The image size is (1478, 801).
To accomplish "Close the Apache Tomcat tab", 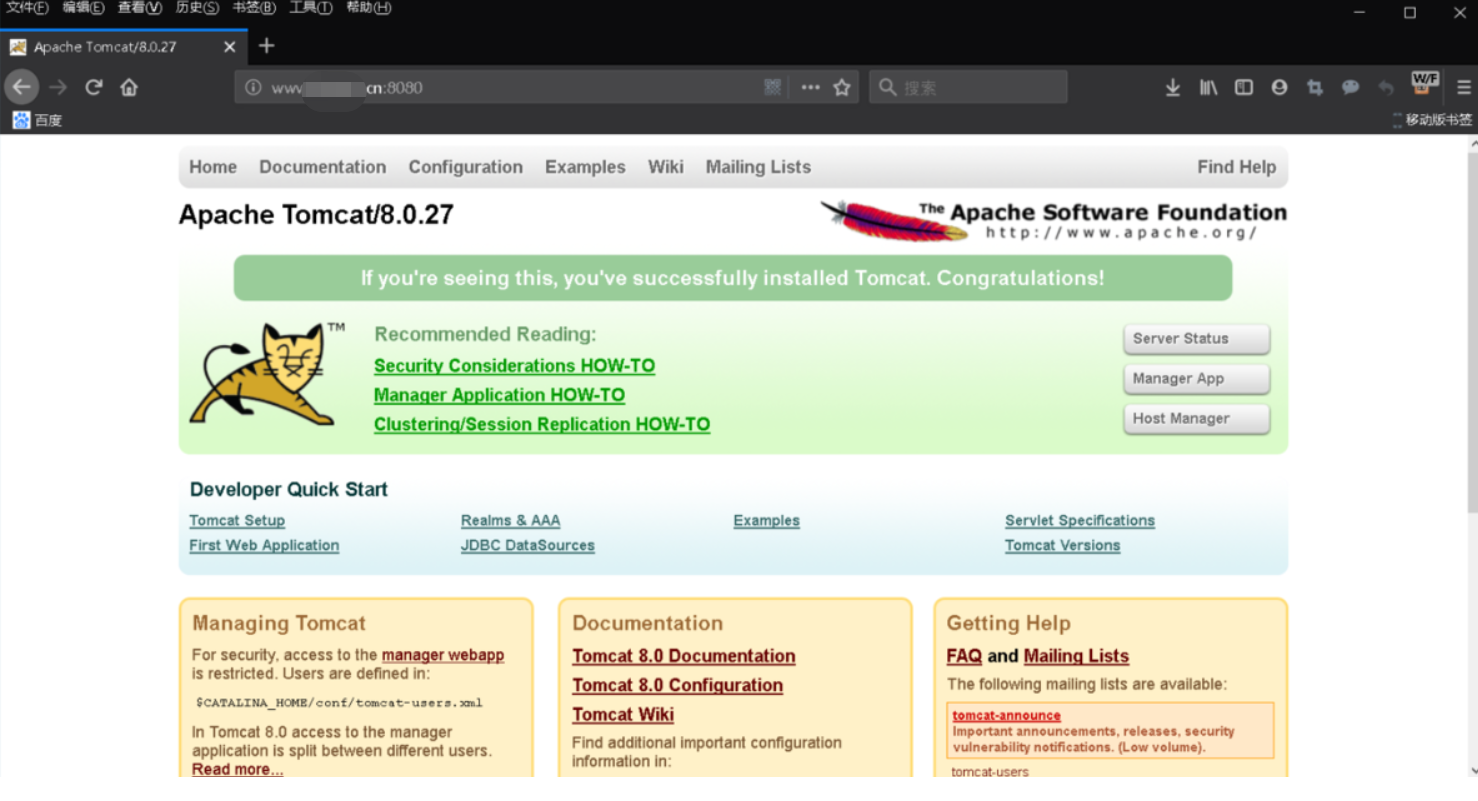I will click(229, 47).
